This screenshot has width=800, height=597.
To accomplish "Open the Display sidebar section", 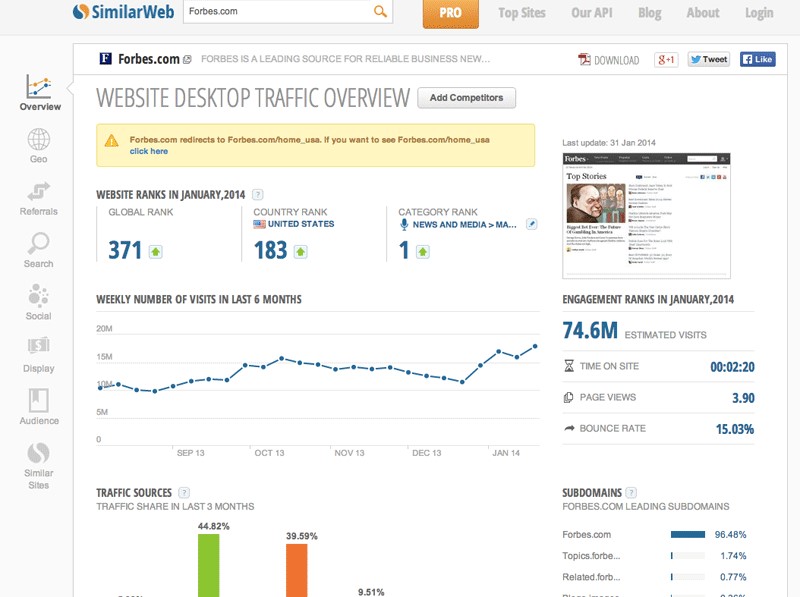I will pos(39,348).
